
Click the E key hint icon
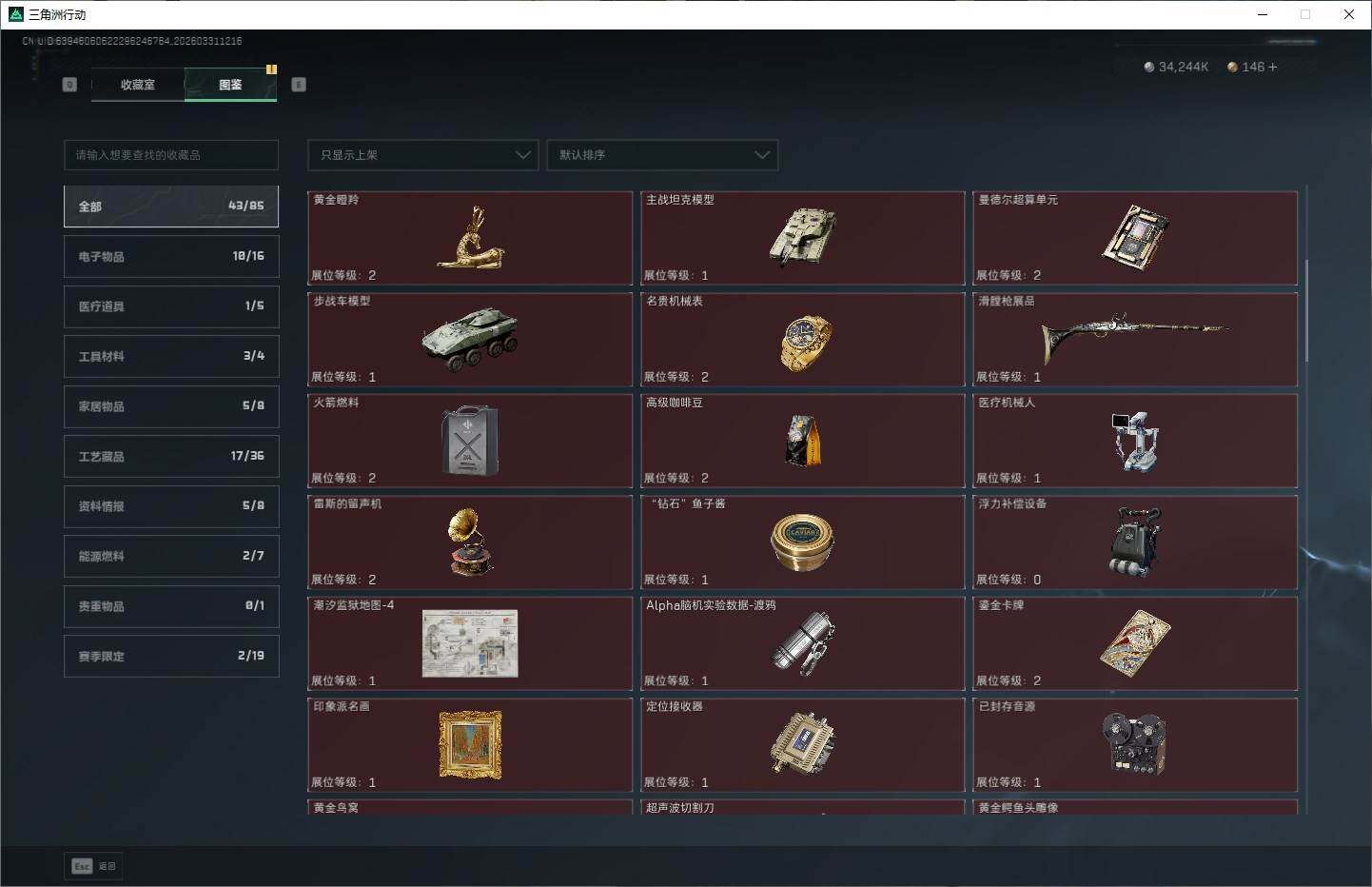[299, 85]
